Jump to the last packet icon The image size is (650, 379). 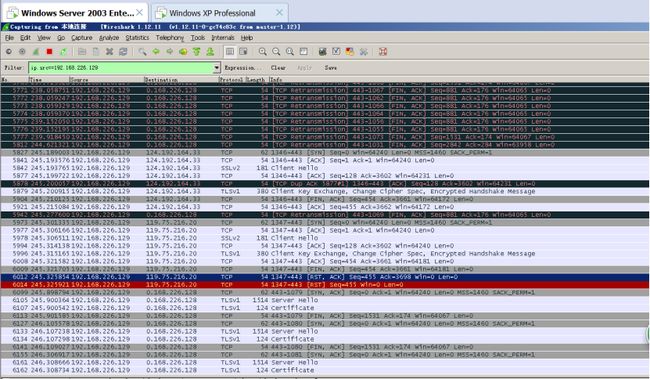[210, 52]
